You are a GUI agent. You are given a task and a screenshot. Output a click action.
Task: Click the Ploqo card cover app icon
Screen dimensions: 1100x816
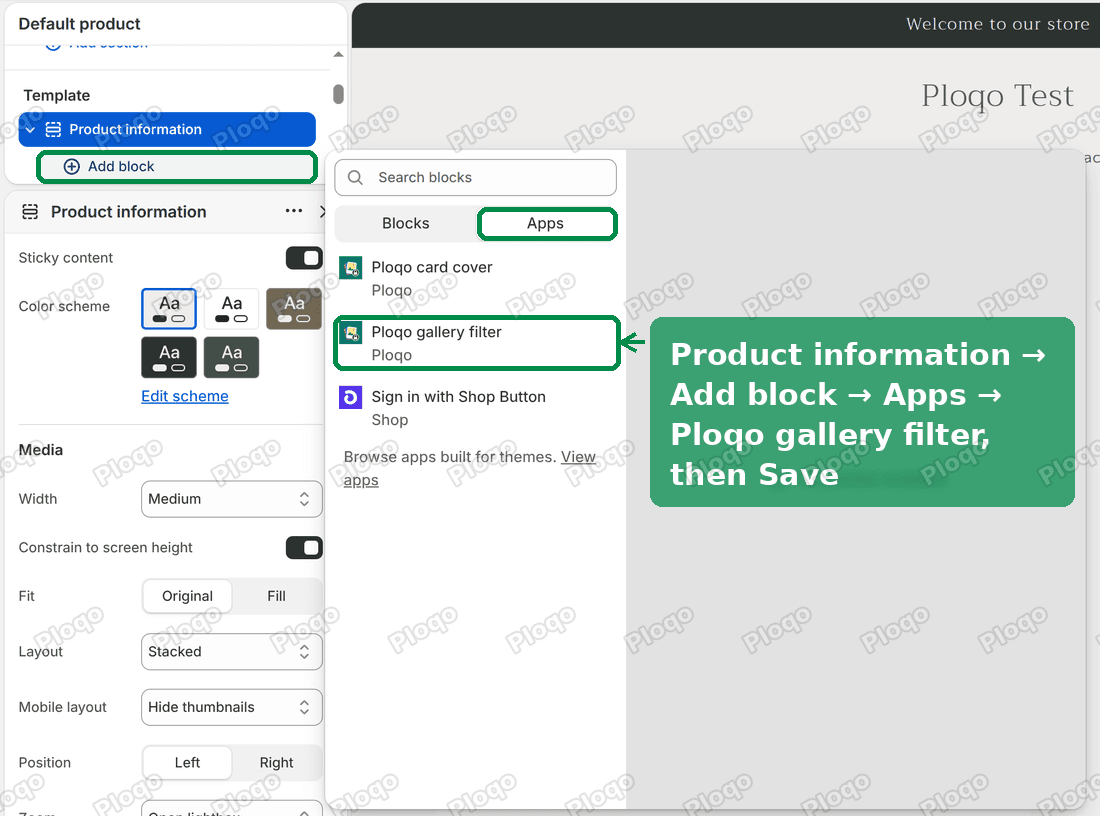pyautogui.click(x=351, y=267)
